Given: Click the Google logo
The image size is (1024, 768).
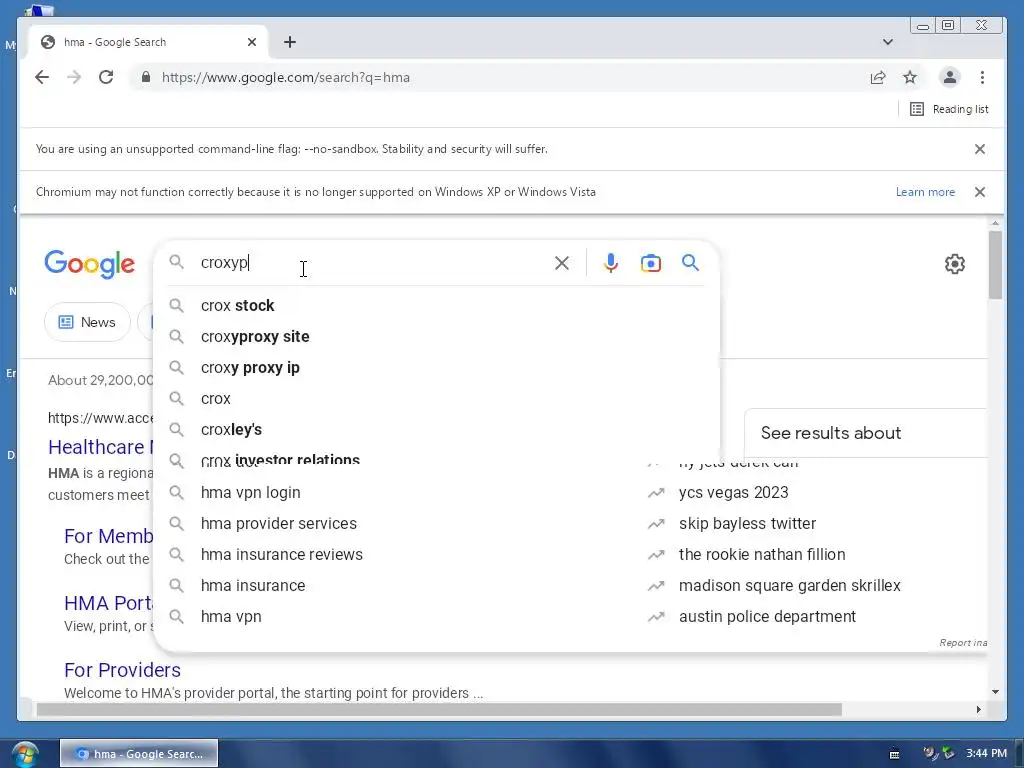Looking at the screenshot, I should 89,264.
